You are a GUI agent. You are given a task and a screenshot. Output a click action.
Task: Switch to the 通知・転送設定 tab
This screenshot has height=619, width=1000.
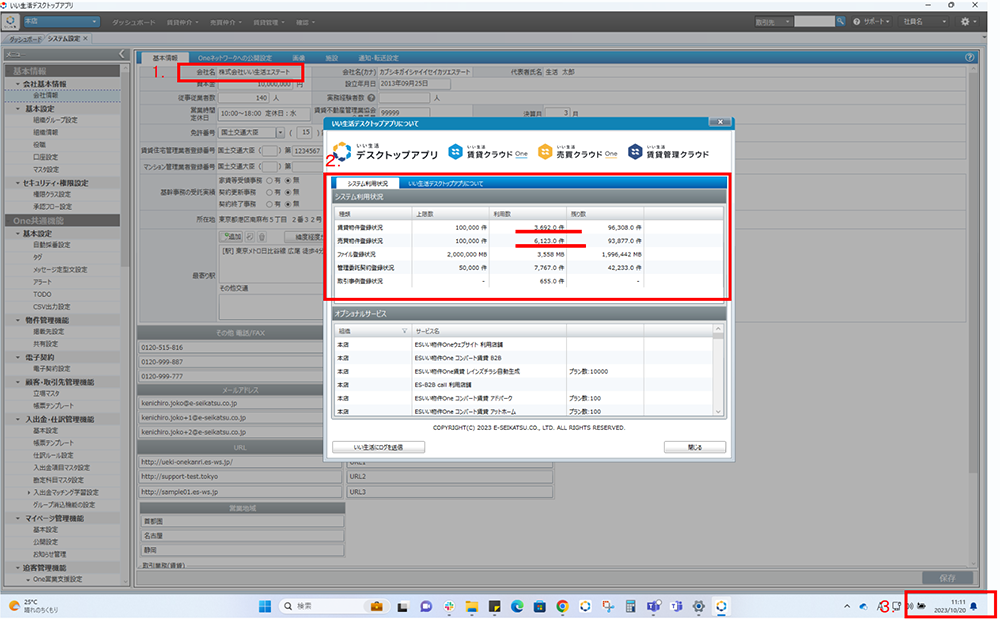coord(378,58)
